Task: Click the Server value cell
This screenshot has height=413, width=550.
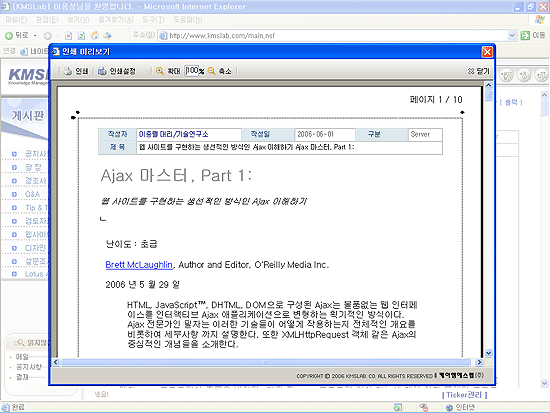Action: pos(425,134)
